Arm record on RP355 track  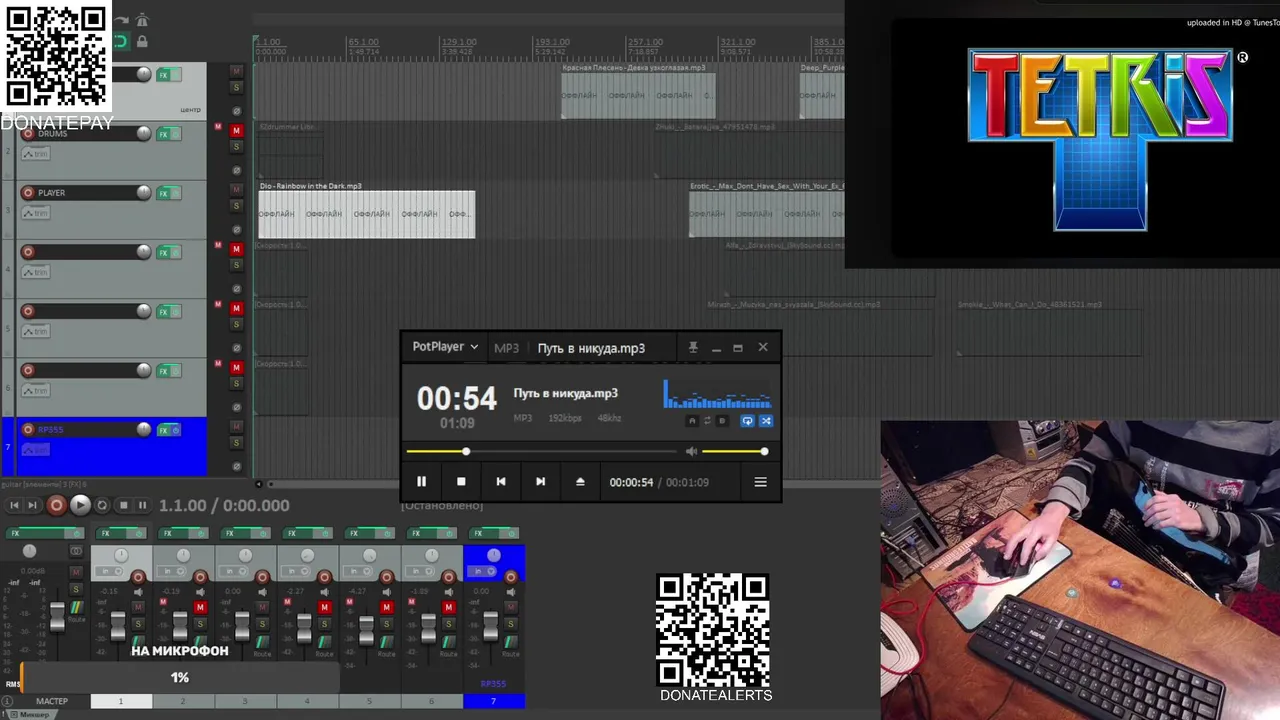28,430
